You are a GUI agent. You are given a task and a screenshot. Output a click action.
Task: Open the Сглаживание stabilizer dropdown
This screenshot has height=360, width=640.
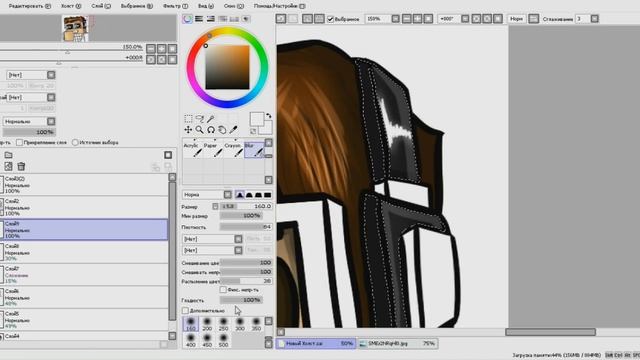pyautogui.click(x=595, y=19)
